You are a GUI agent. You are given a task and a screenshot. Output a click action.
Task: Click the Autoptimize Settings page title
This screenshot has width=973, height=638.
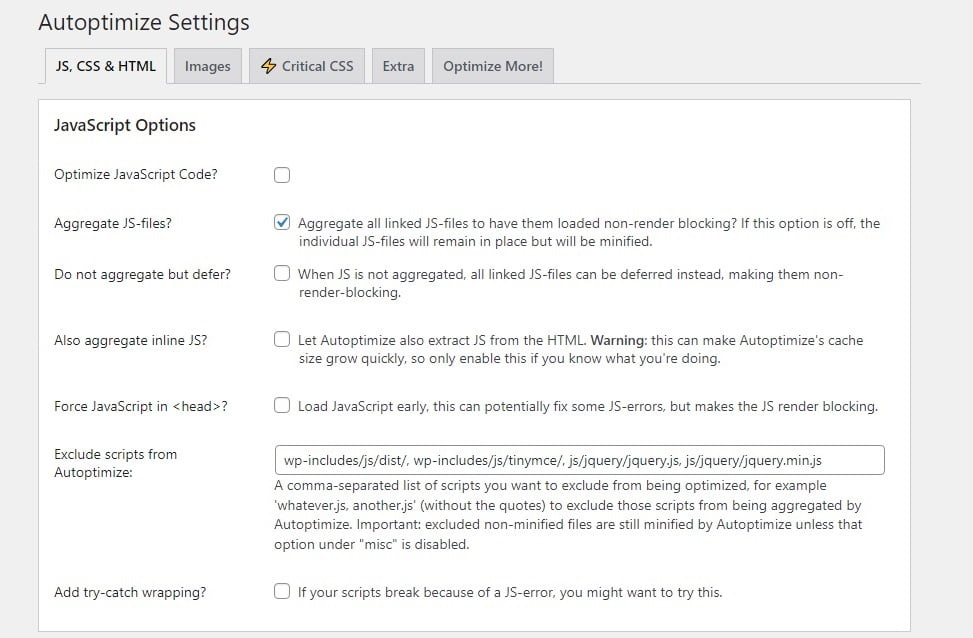(143, 22)
